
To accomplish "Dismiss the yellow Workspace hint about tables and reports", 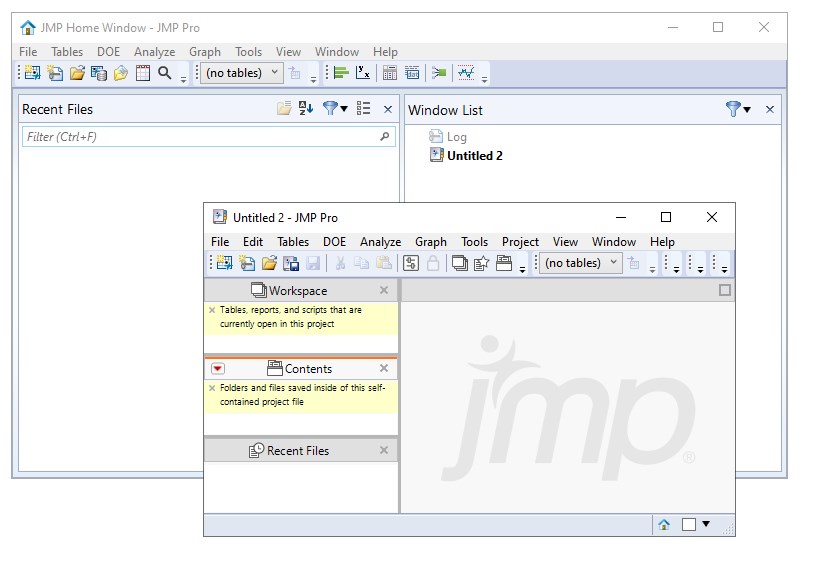I will pos(212,310).
